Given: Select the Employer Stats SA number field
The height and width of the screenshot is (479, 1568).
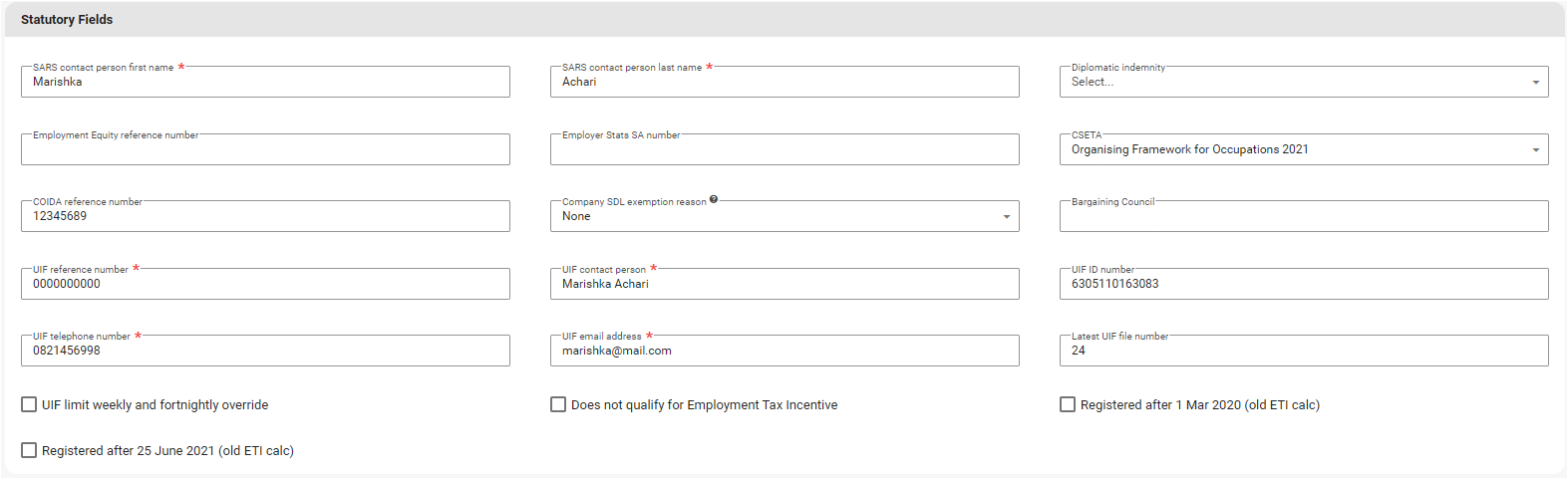Looking at the screenshot, I should pyautogui.click(x=784, y=150).
